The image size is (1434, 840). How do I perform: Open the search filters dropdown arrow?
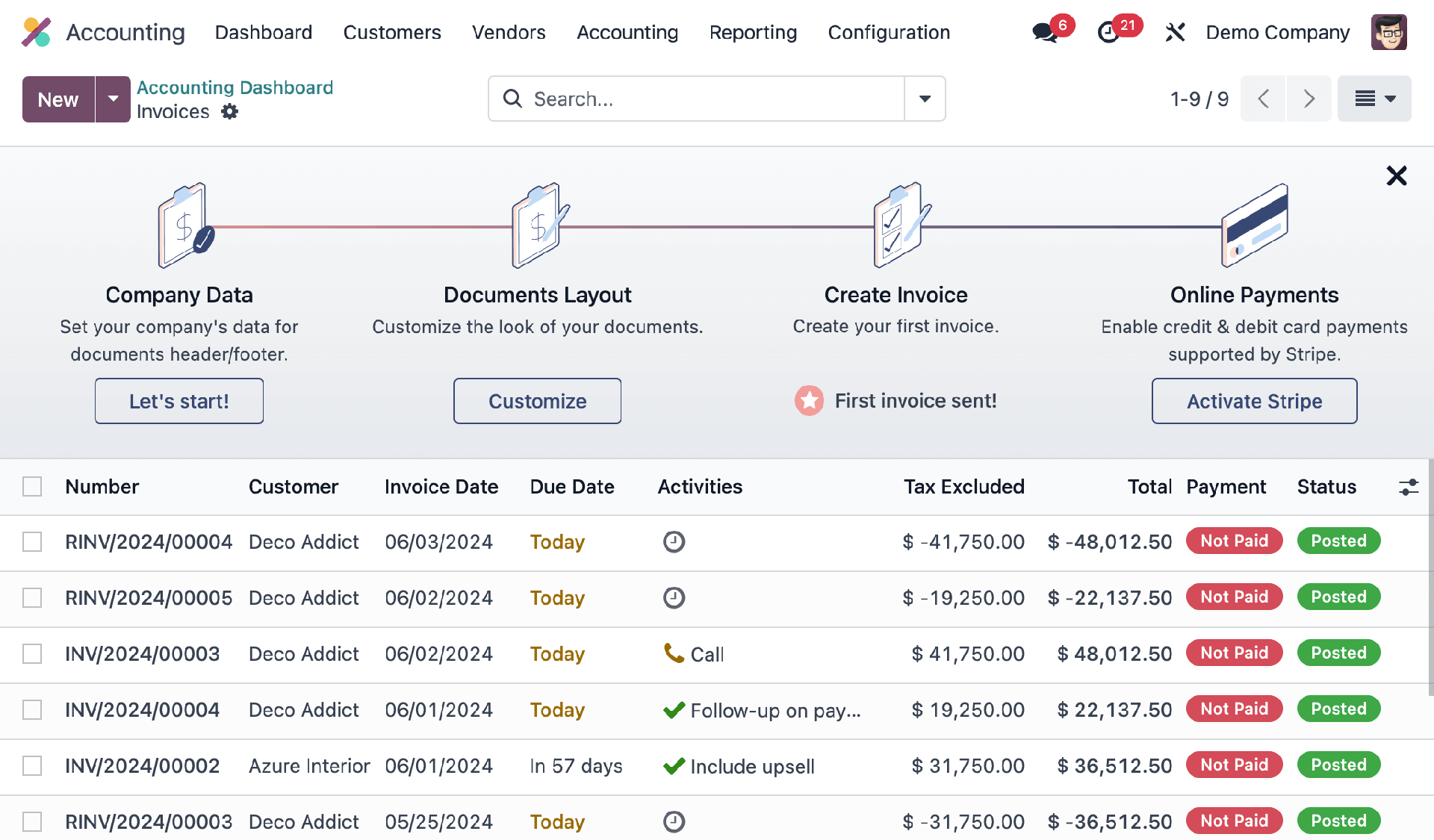tap(925, 99)
